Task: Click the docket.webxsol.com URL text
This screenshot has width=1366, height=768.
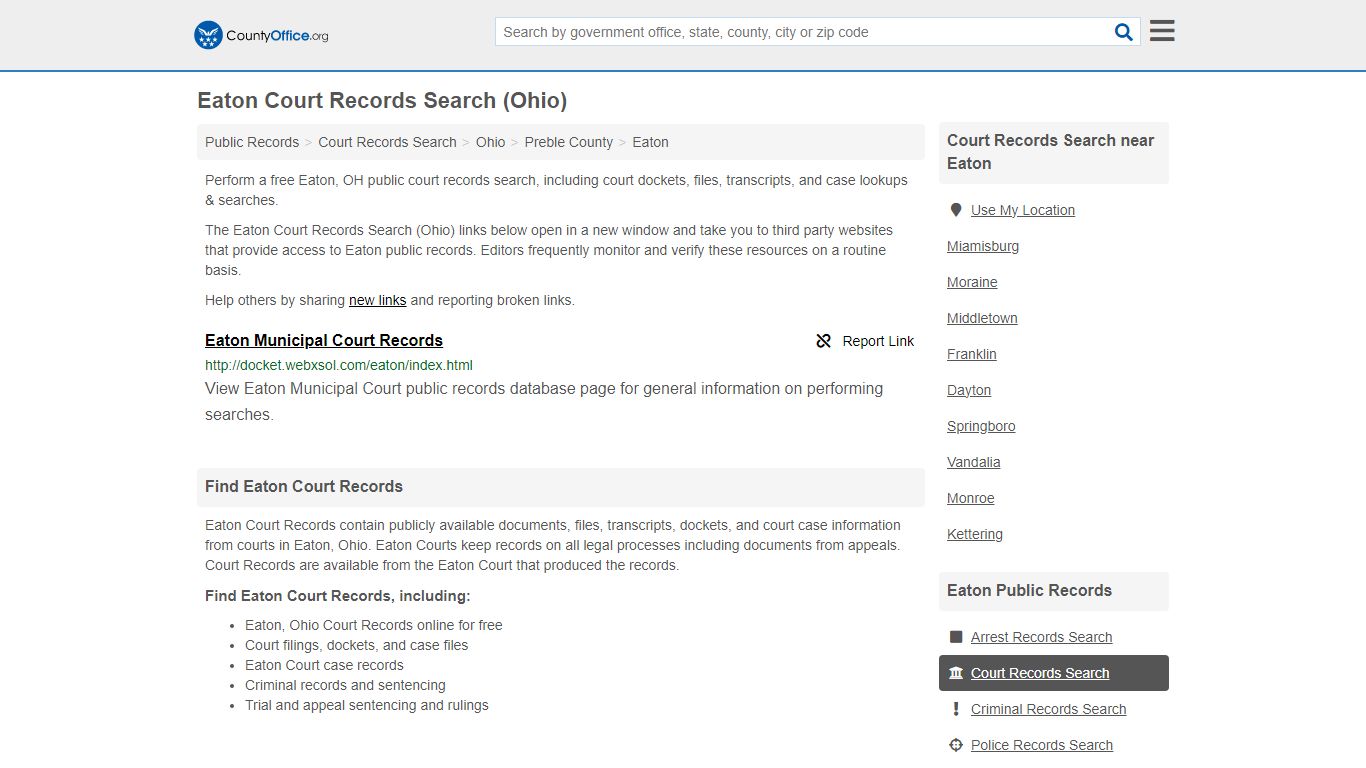Action: (x=339, y=365)
